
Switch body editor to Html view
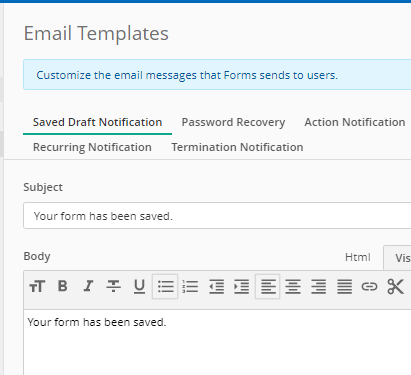coord(358,257)
